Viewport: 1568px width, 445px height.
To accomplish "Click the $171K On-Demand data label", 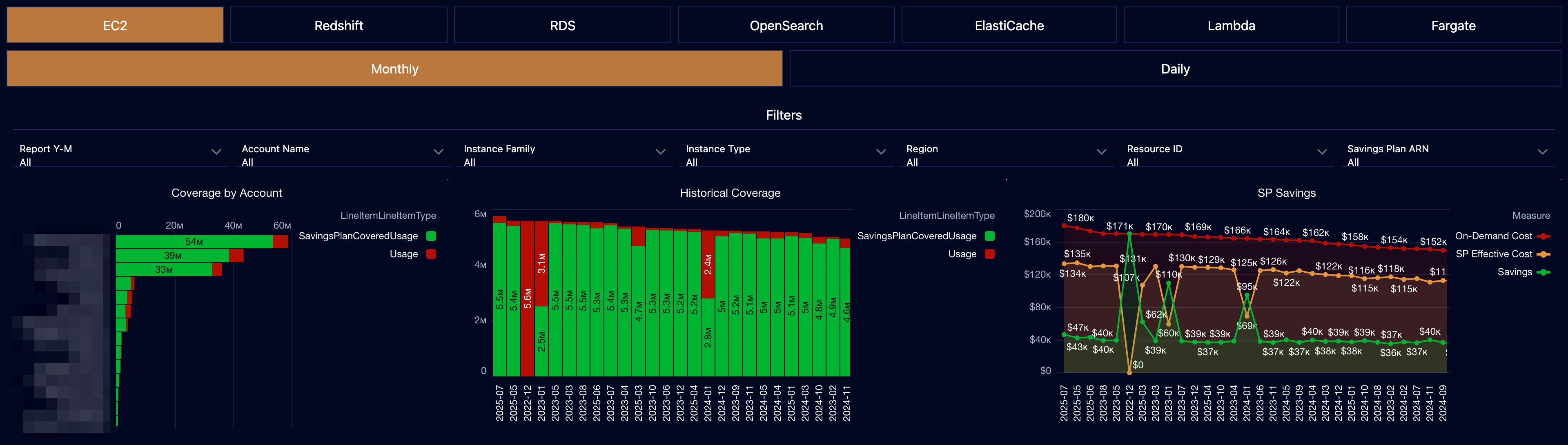I will point(1120,227).
